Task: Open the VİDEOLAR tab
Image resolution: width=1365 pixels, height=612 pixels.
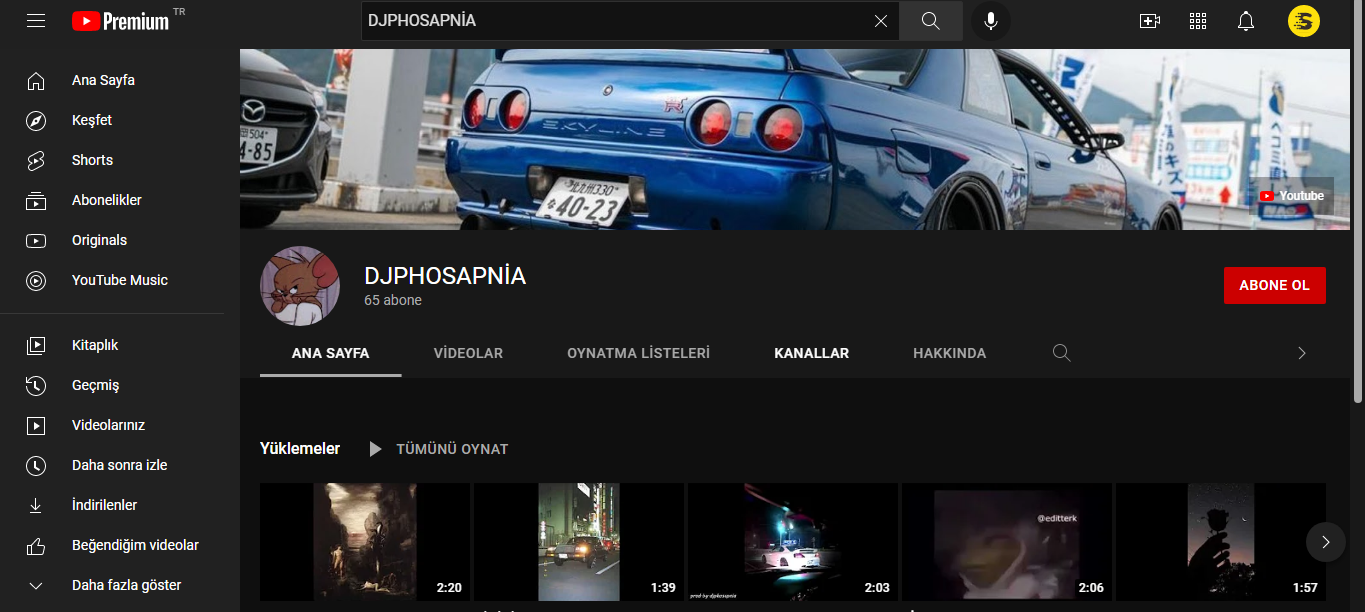Action: pos(468,353)
